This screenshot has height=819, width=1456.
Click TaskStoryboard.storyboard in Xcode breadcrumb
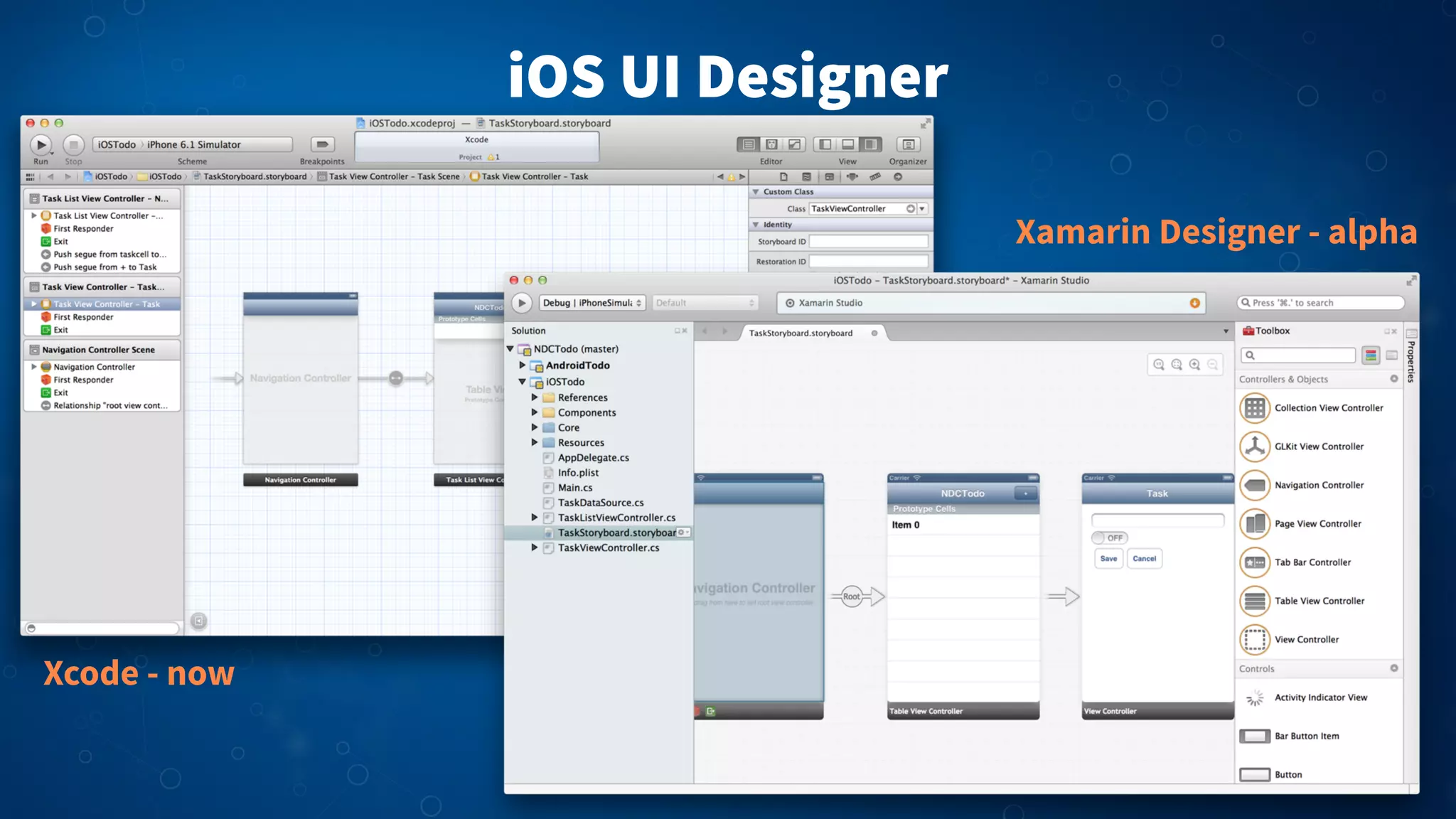(250, 177)
